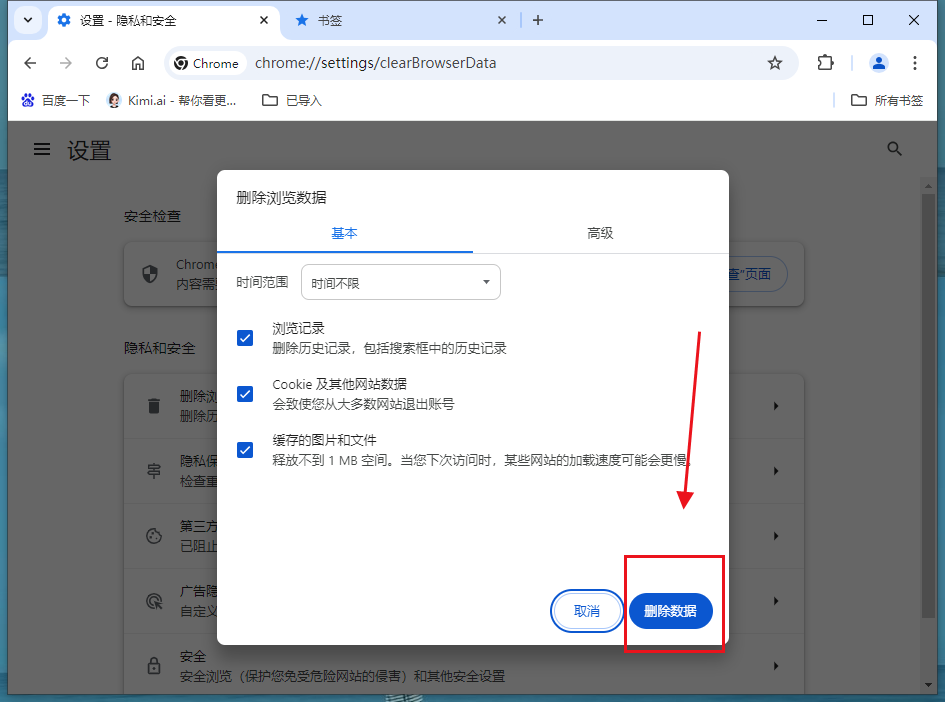The image size is (945, 702).
Task: Uncheck Cookie 及其他网站数据 checkbox
Action: [245, 394]
